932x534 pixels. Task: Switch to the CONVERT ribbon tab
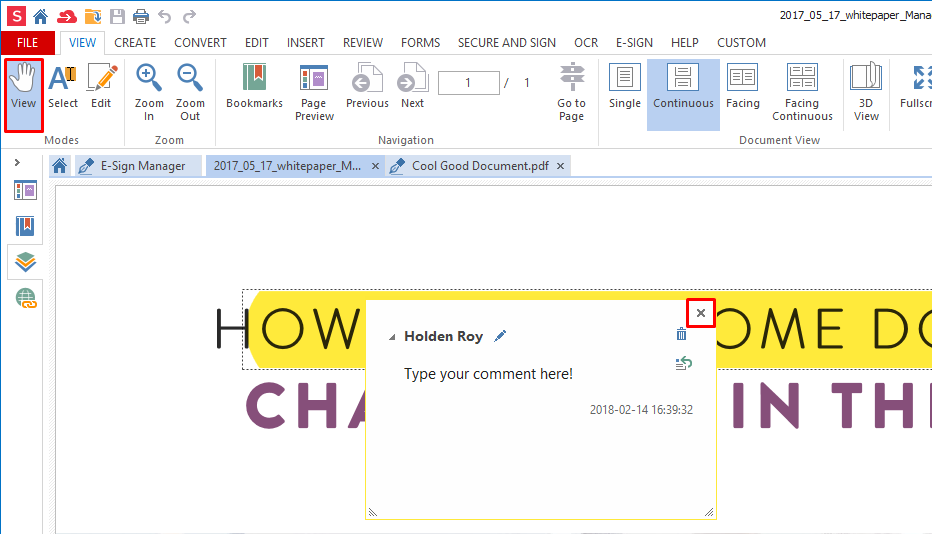[200, 43]
